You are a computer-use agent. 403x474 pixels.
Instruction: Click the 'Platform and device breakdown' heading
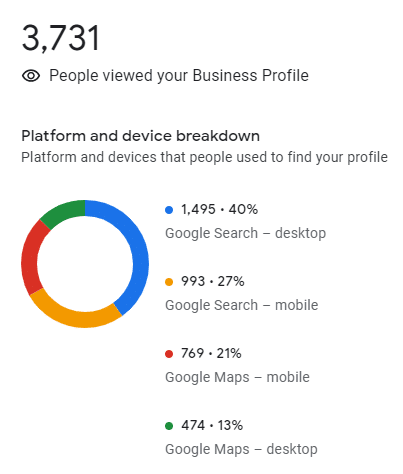[x=140, y=136]
